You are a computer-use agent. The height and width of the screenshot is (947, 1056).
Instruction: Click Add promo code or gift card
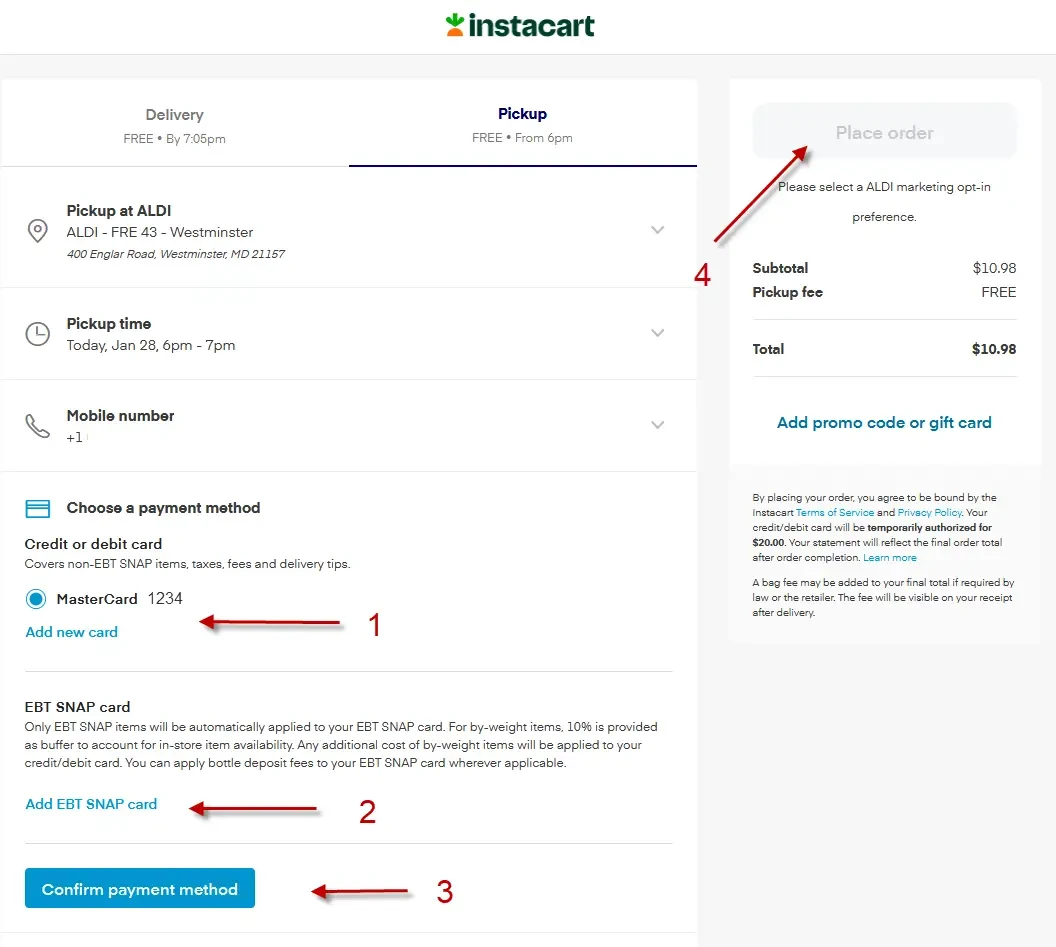click(x=884, y=422)
